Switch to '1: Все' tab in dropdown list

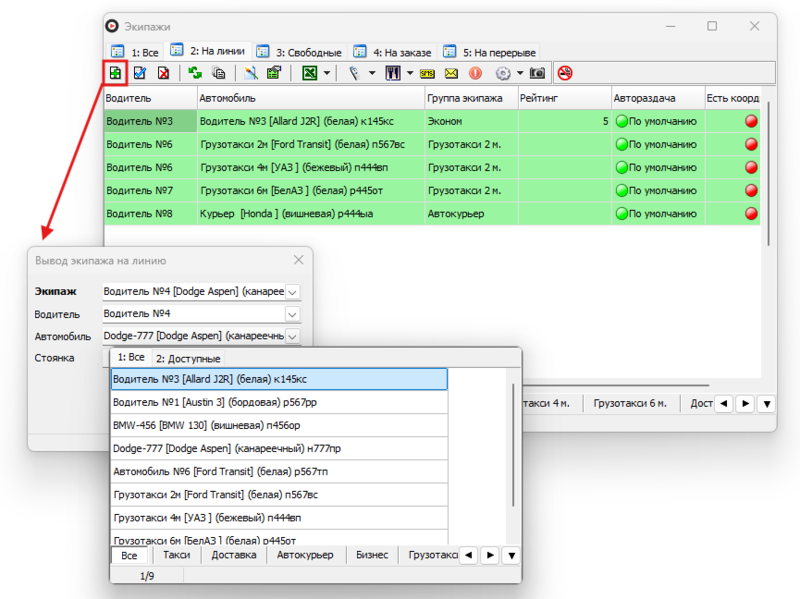131,357
